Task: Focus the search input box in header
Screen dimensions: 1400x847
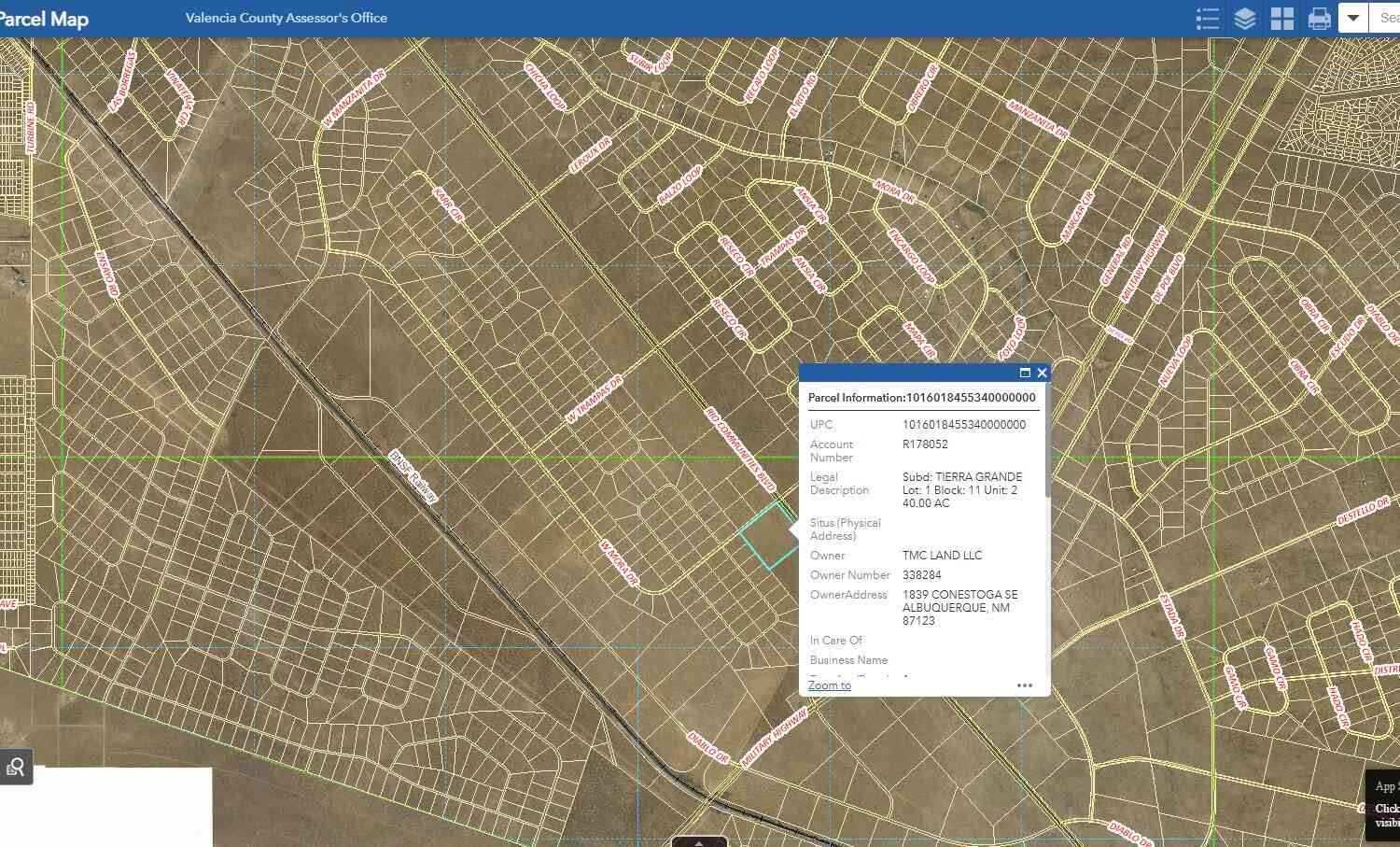Action: tap(1385, 18)
